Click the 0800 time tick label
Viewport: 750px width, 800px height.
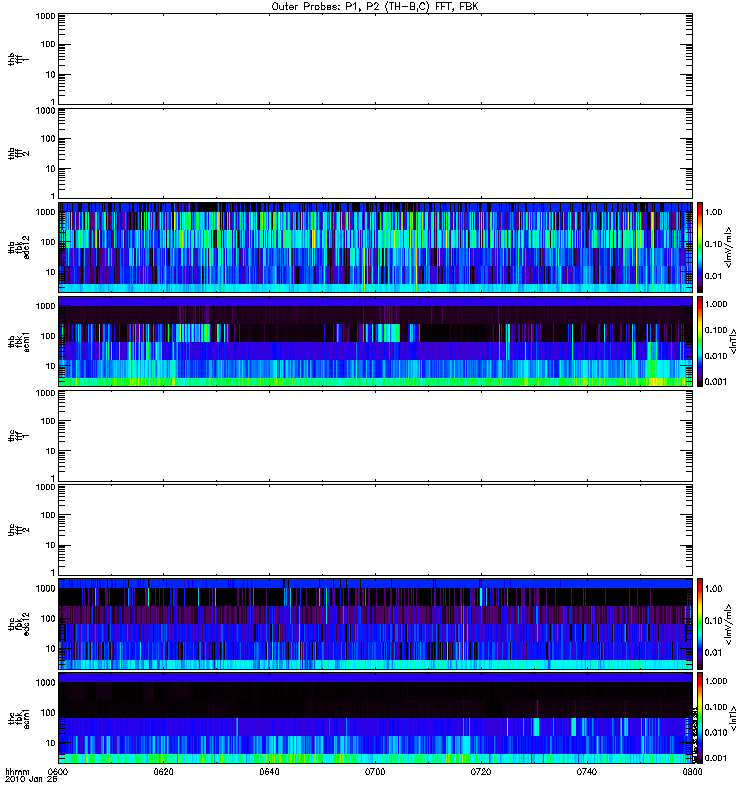coord(692,772)
